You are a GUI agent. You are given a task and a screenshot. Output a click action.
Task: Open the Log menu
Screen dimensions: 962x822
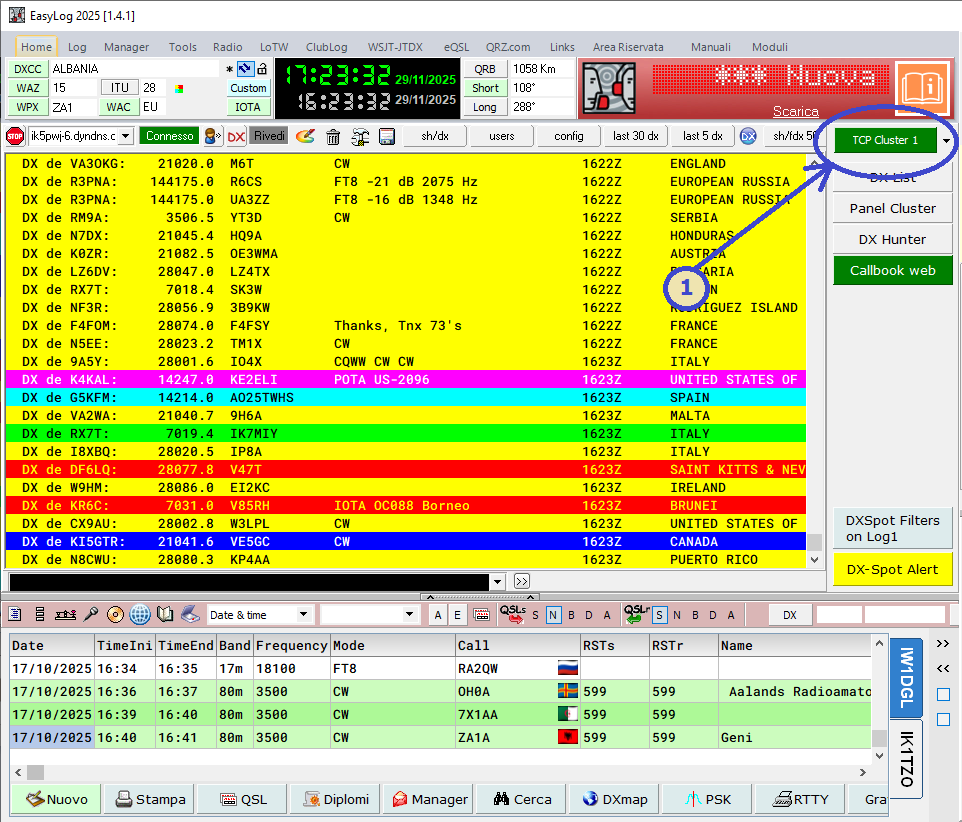click(x=77, y=47)
